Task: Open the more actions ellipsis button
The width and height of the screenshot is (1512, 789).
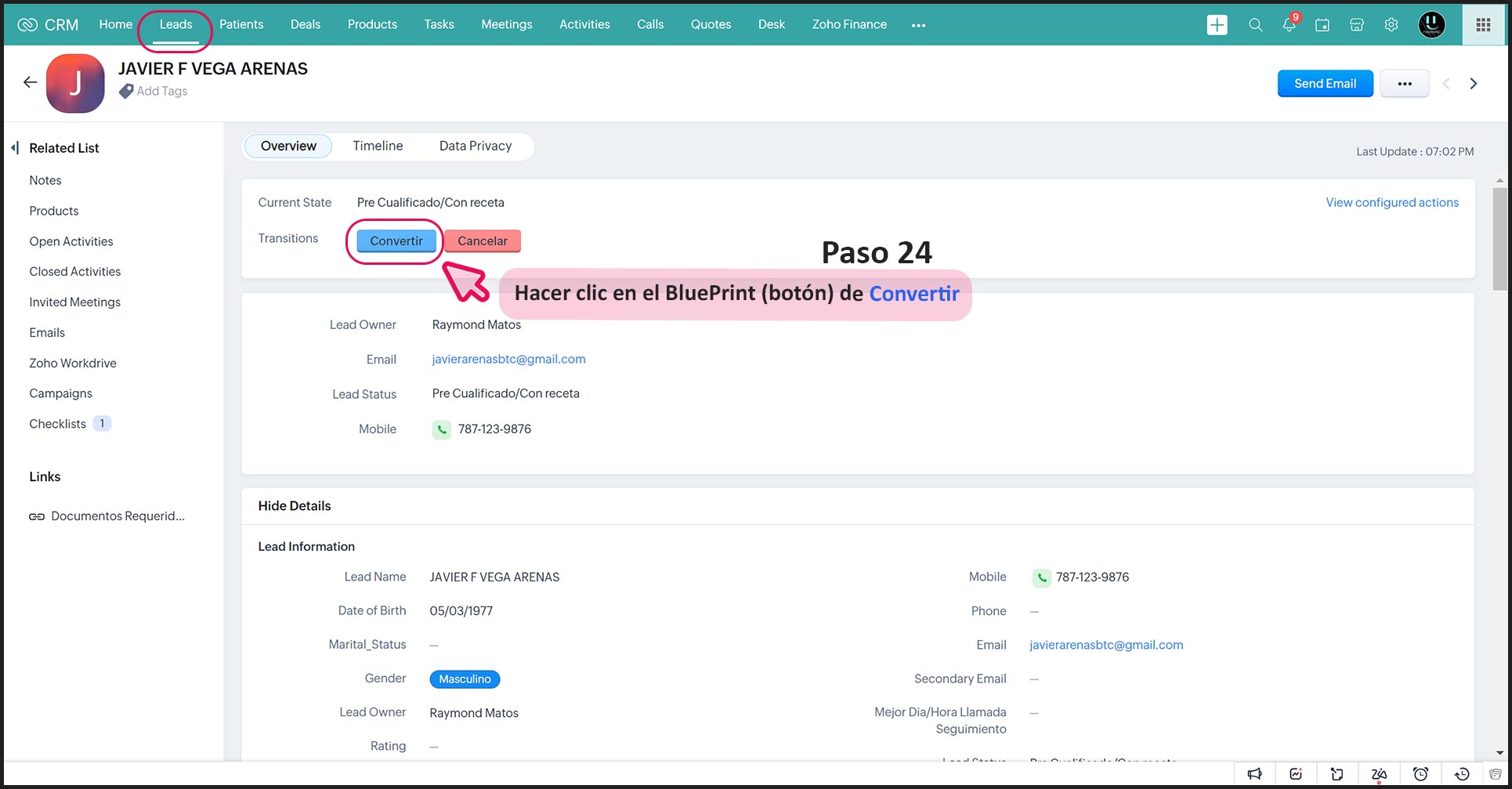Action: pyautogui.click(x=1404, y=84)
